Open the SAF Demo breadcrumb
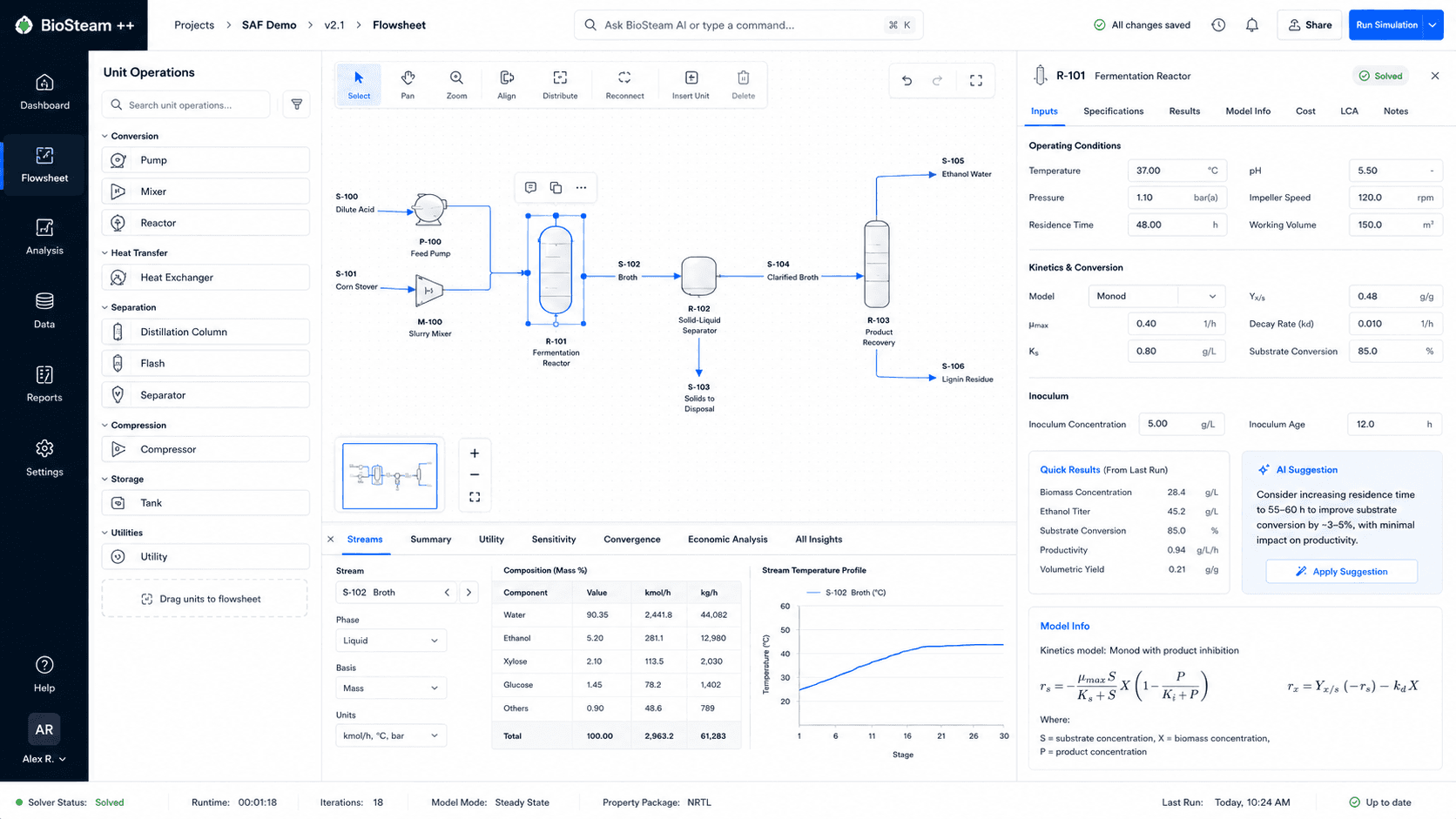Screen dimensions: 1456x819 [x=269, y=25]
